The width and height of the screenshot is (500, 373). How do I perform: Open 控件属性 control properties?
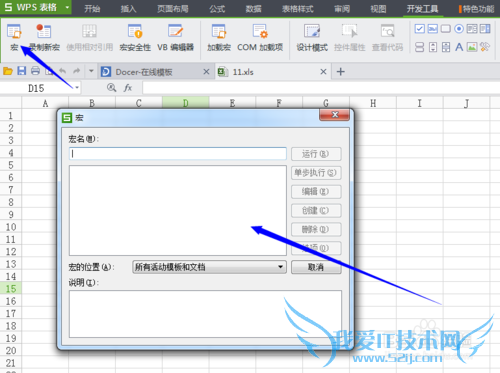(x=349, y=37)
